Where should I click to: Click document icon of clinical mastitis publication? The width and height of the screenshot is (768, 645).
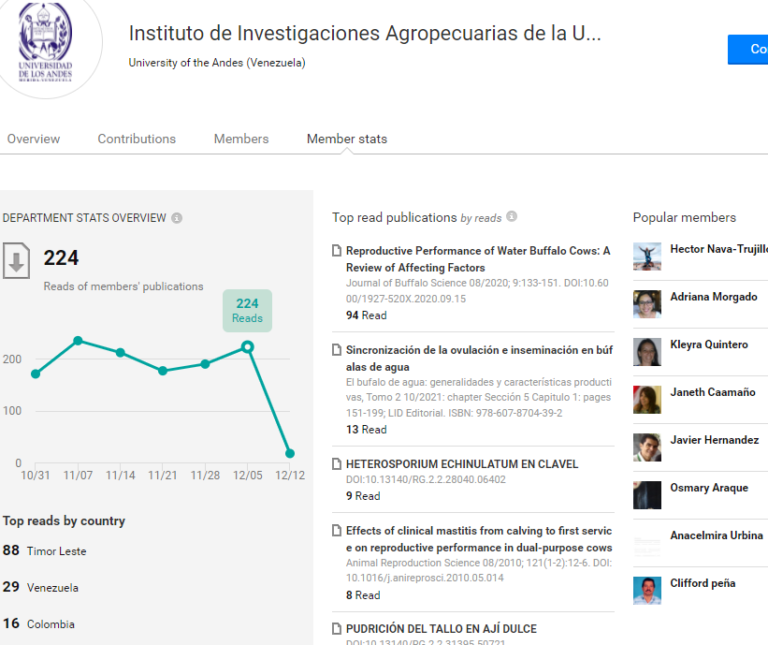336,530
